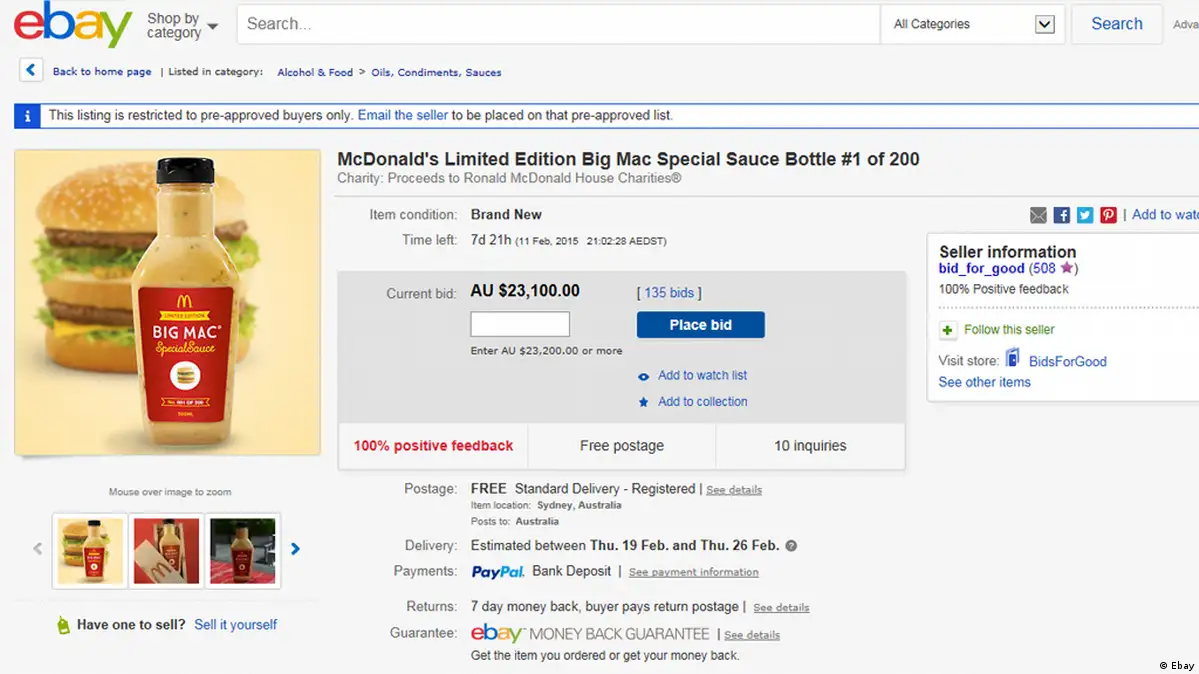
Task: Click the bid amount input field
Action: [520, 324]
